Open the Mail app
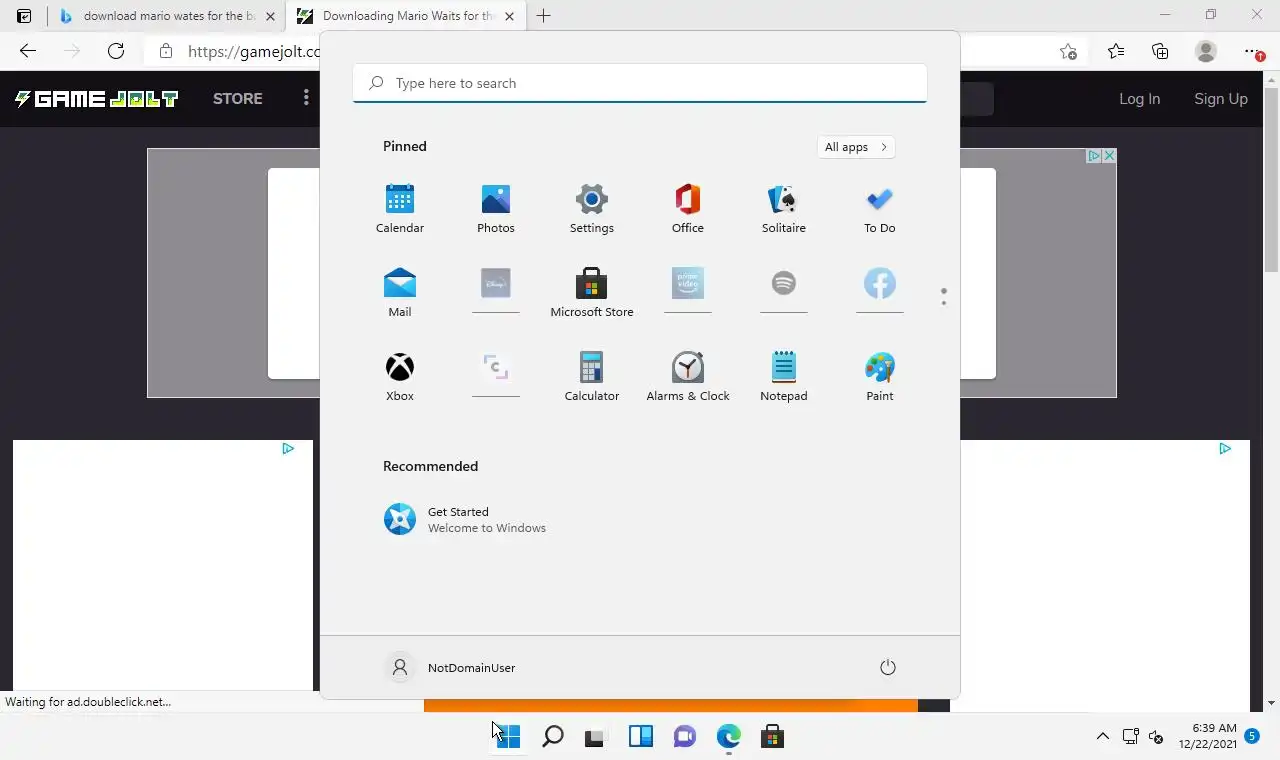This screenshot has height=760, width=1280. click(400, 293)
